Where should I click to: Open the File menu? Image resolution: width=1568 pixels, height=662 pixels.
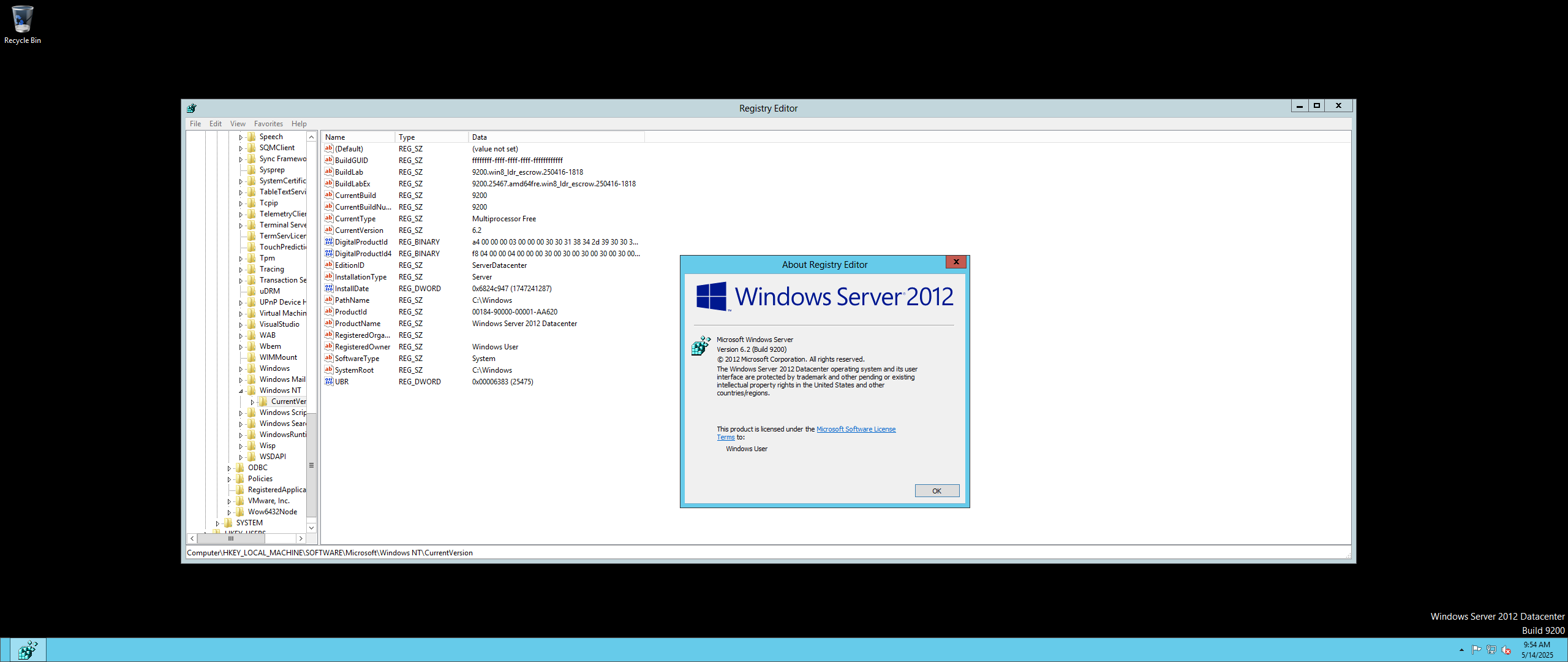point(195,124)
